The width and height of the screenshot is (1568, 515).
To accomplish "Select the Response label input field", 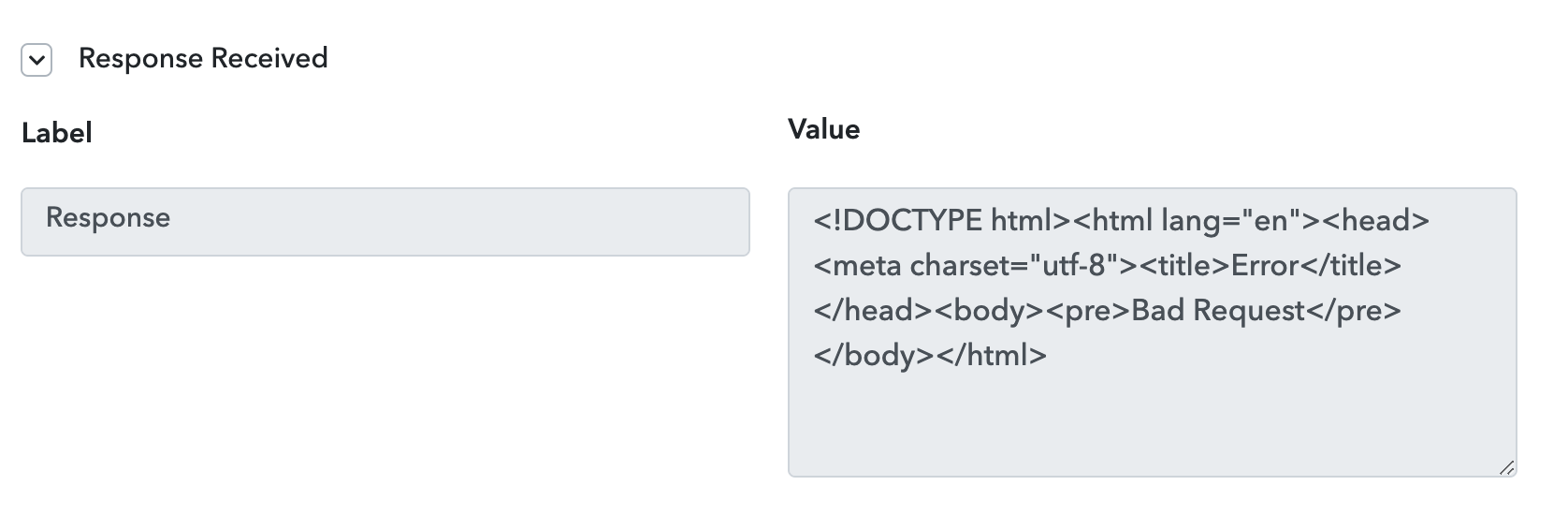I will [x=385, y=222].
